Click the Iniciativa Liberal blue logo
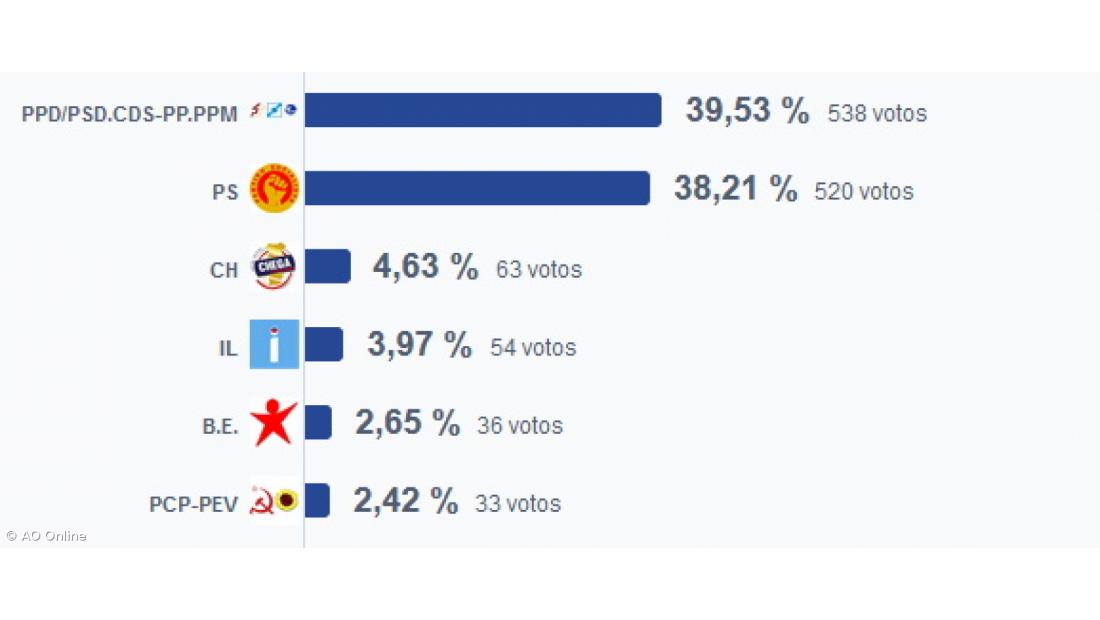The height and width of the screenshot is (620, 1100). [x=273, y=346]
